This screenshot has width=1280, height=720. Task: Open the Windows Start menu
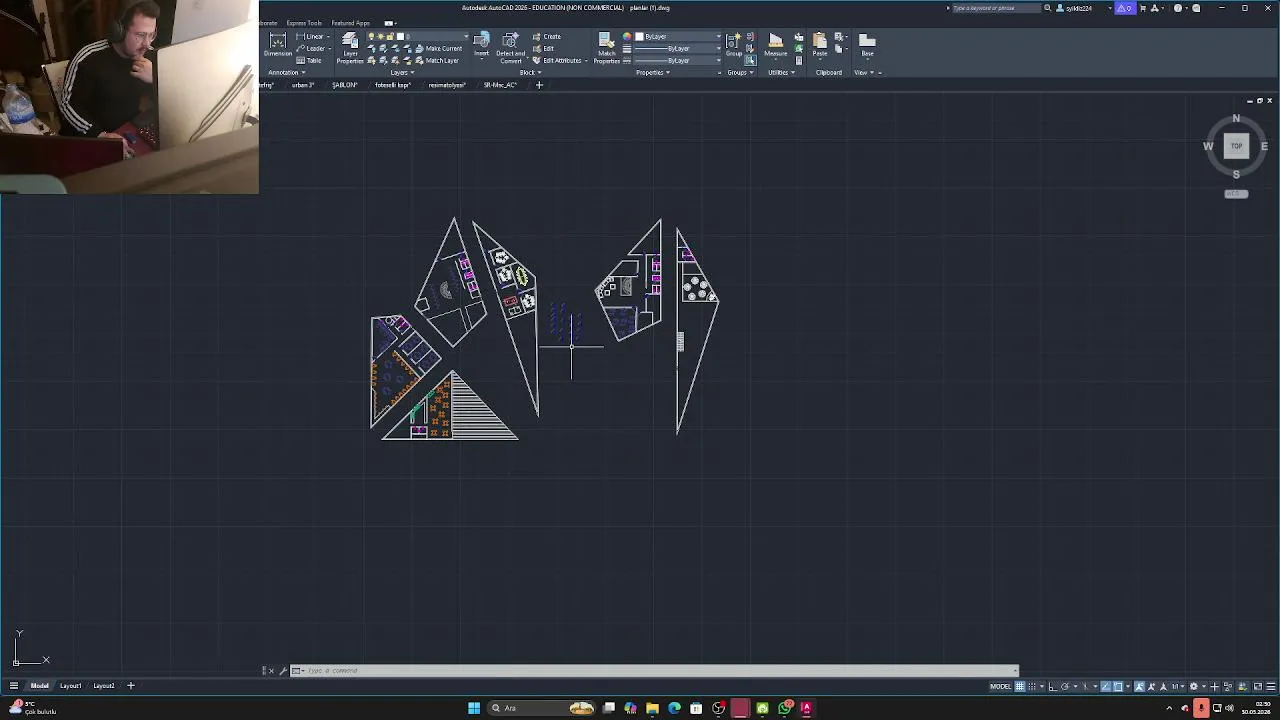point(474,708)
